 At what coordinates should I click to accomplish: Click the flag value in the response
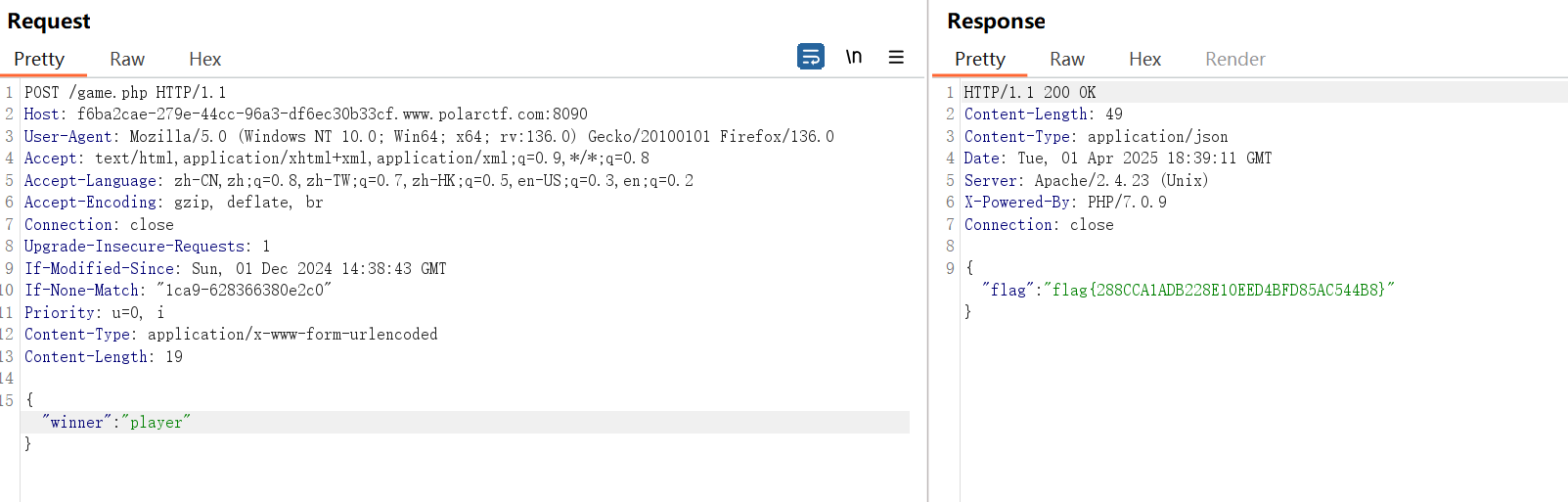tap(1219, 291)
